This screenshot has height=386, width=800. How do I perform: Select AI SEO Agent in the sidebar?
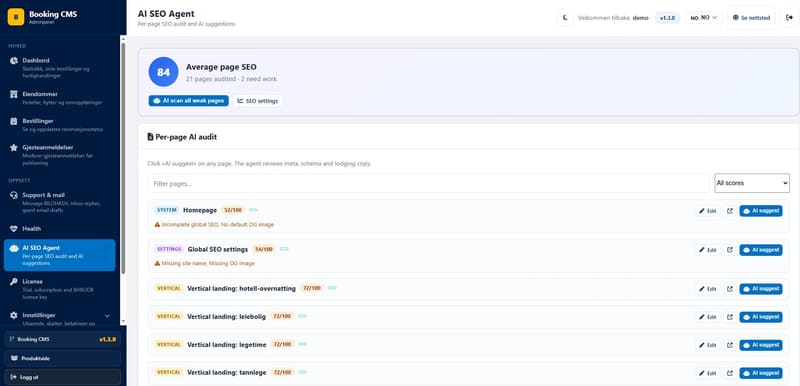point(60,255)
